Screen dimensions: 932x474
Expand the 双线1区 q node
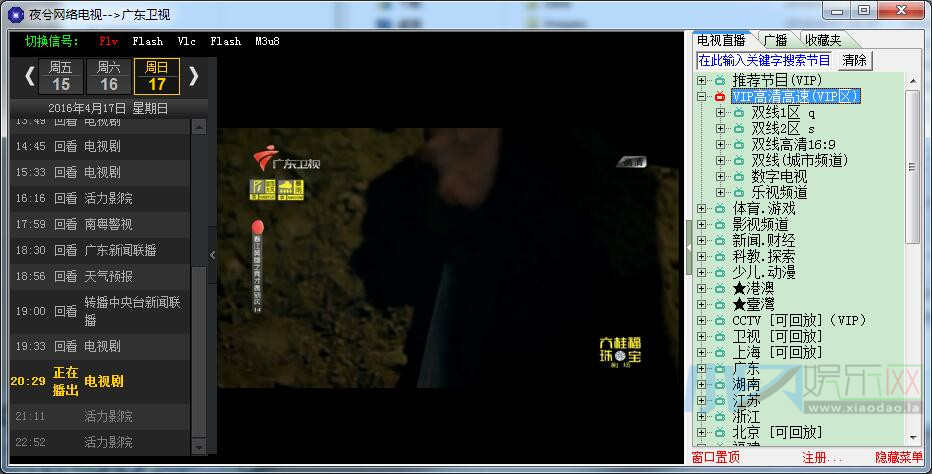tap(721, 112)
